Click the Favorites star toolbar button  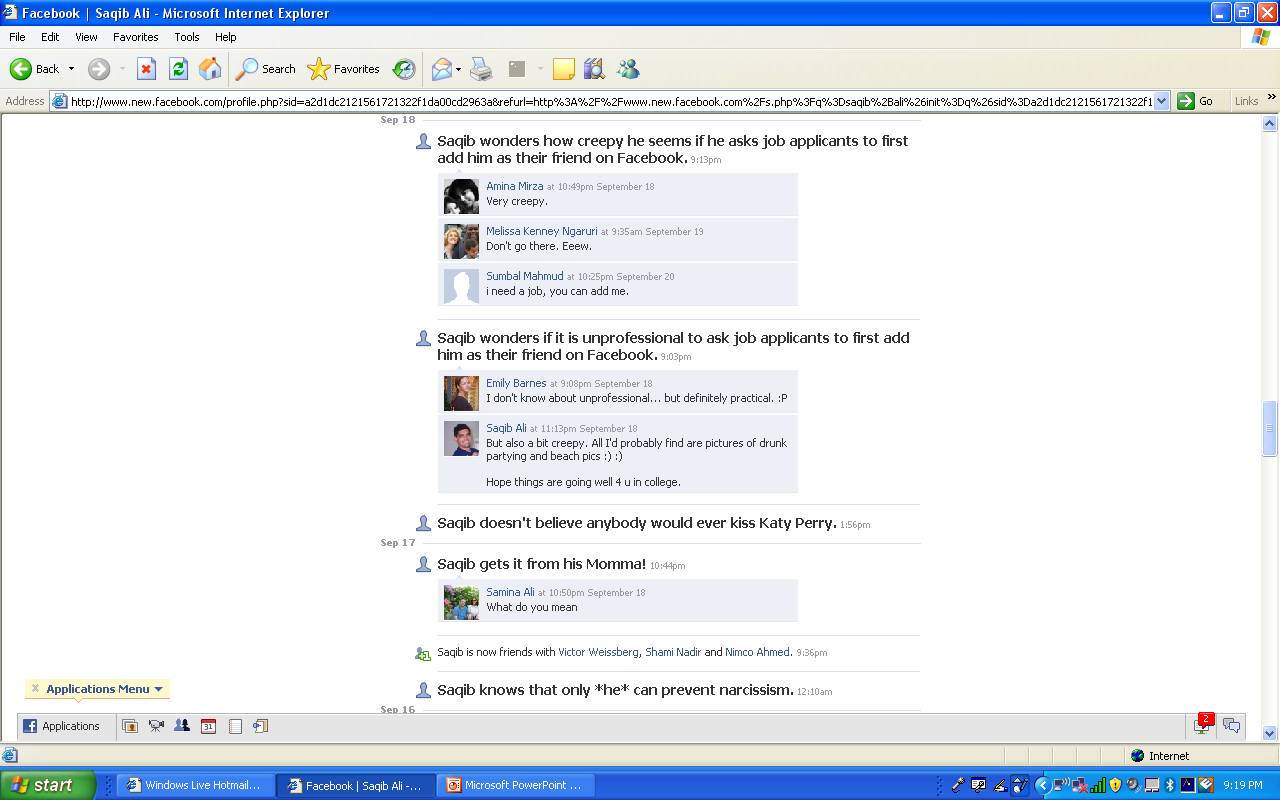tap(344, 69)
